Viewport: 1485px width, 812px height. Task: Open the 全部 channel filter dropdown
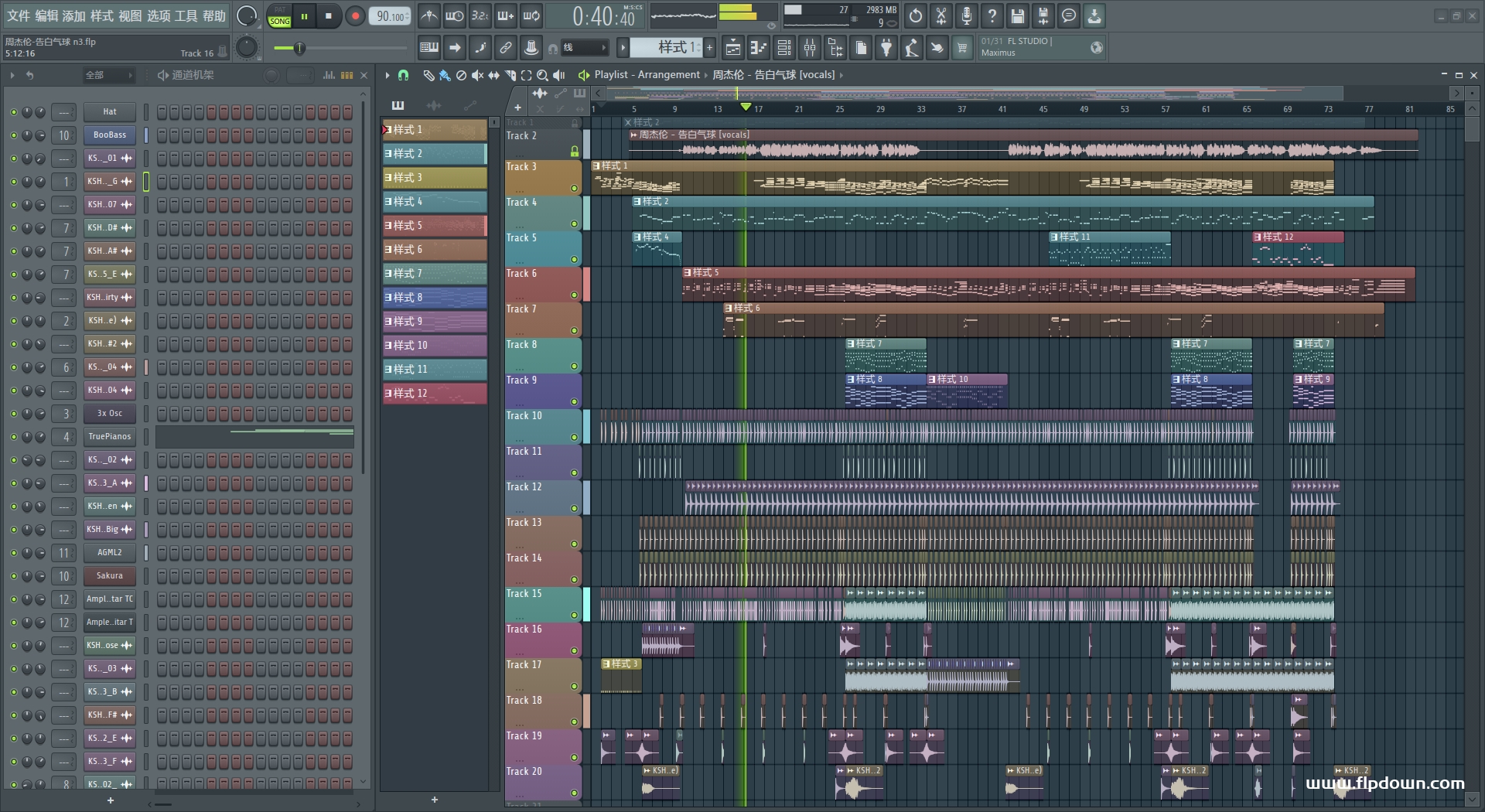tap(109, 75)
